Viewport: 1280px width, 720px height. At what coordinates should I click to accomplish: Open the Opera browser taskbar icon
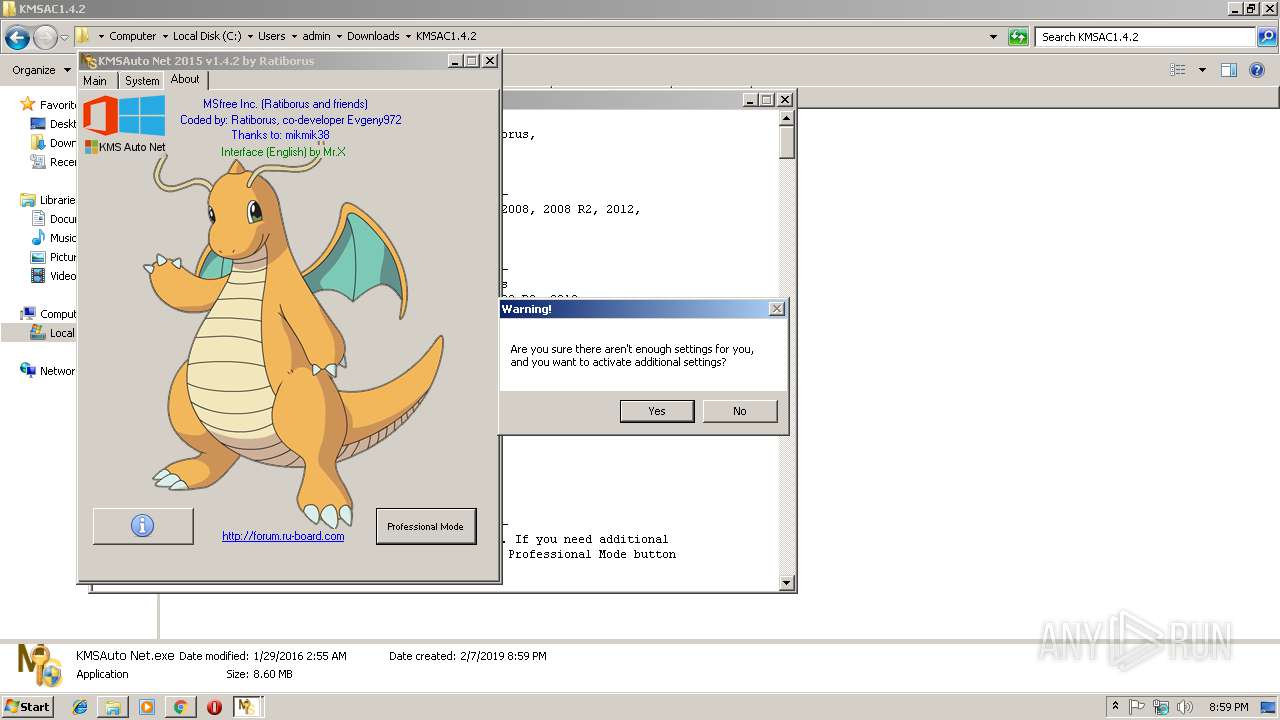[214, 707]
